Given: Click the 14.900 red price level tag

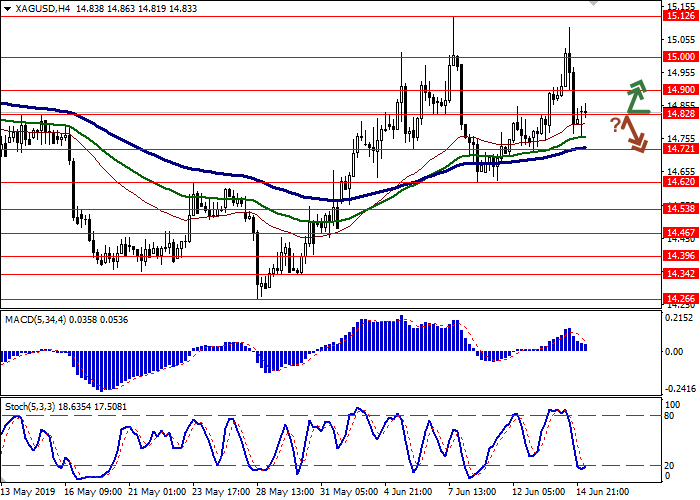Looking at the screenshot, I should pyautogui.click(x=680, y=90).
